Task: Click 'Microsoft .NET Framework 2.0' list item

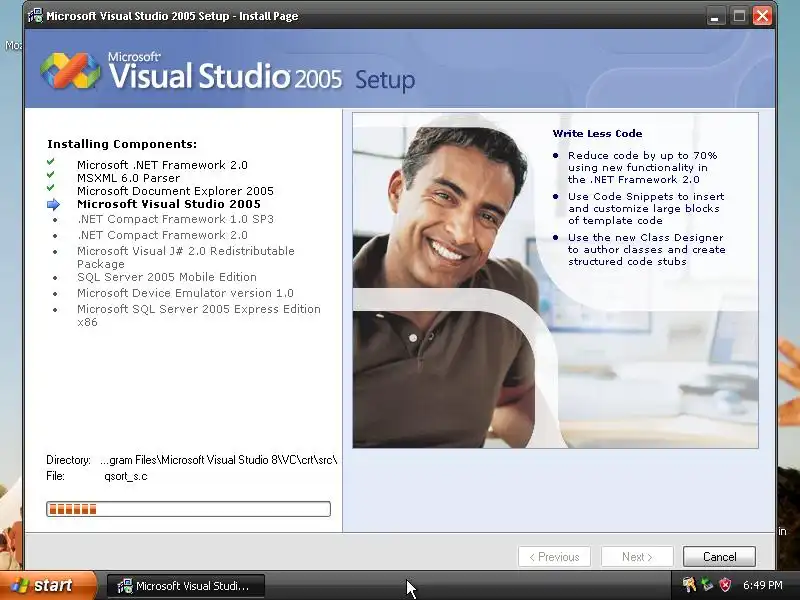Action: 162,165
